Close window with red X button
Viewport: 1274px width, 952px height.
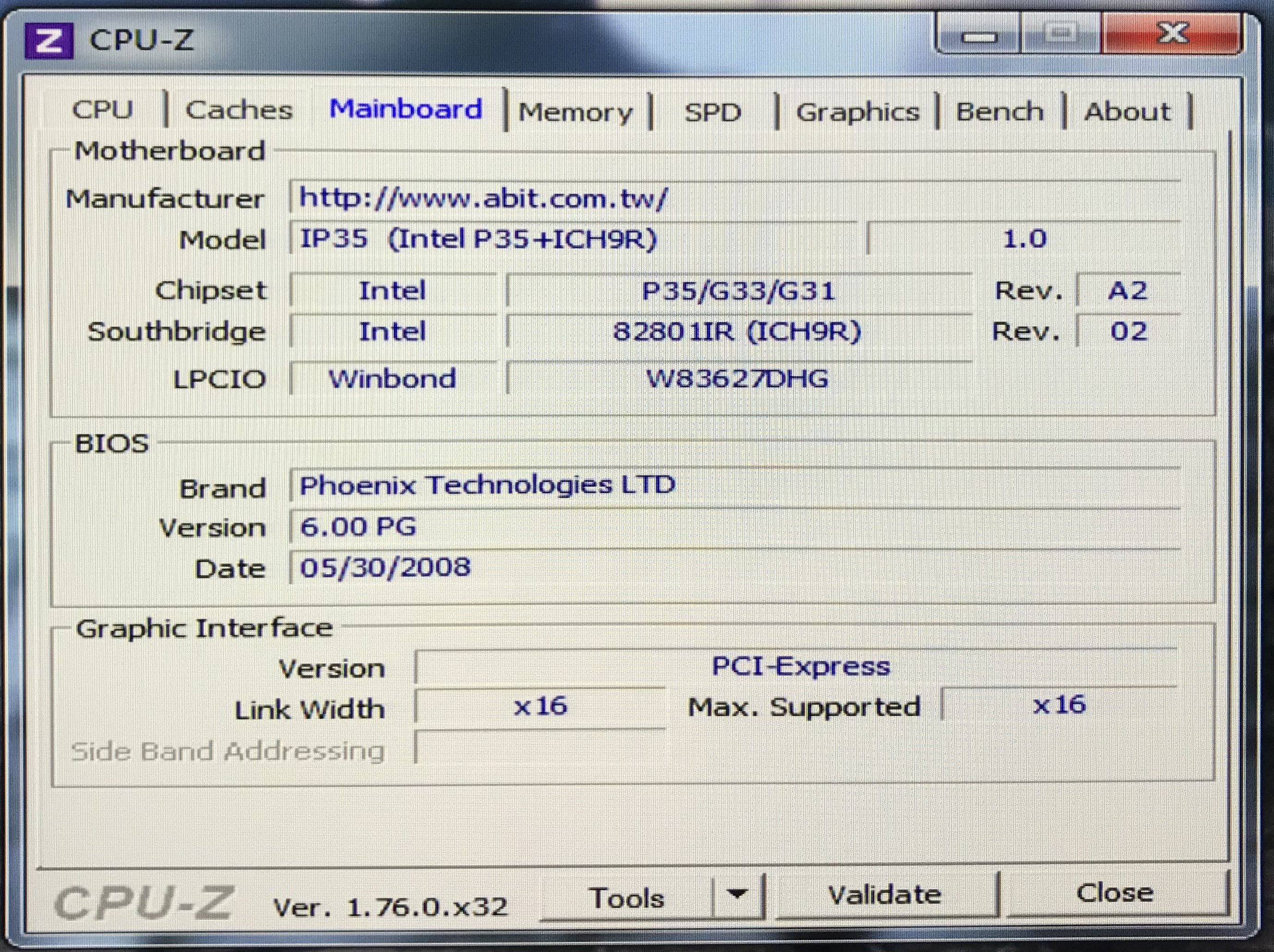1172,35
